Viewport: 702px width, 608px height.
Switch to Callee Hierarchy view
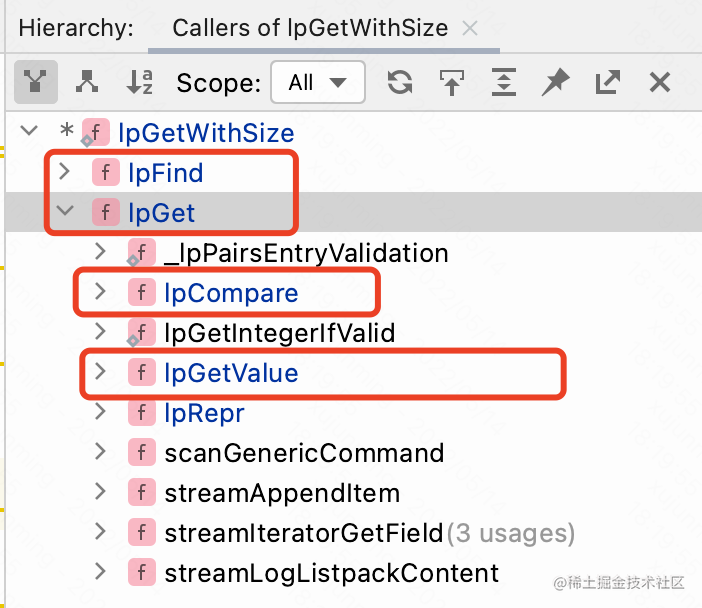point(87,82)
